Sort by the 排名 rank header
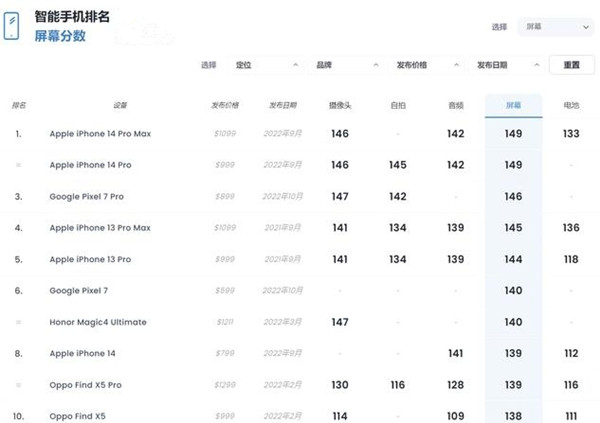The height and width of the screenshot is (423, 600). (19, 105)
